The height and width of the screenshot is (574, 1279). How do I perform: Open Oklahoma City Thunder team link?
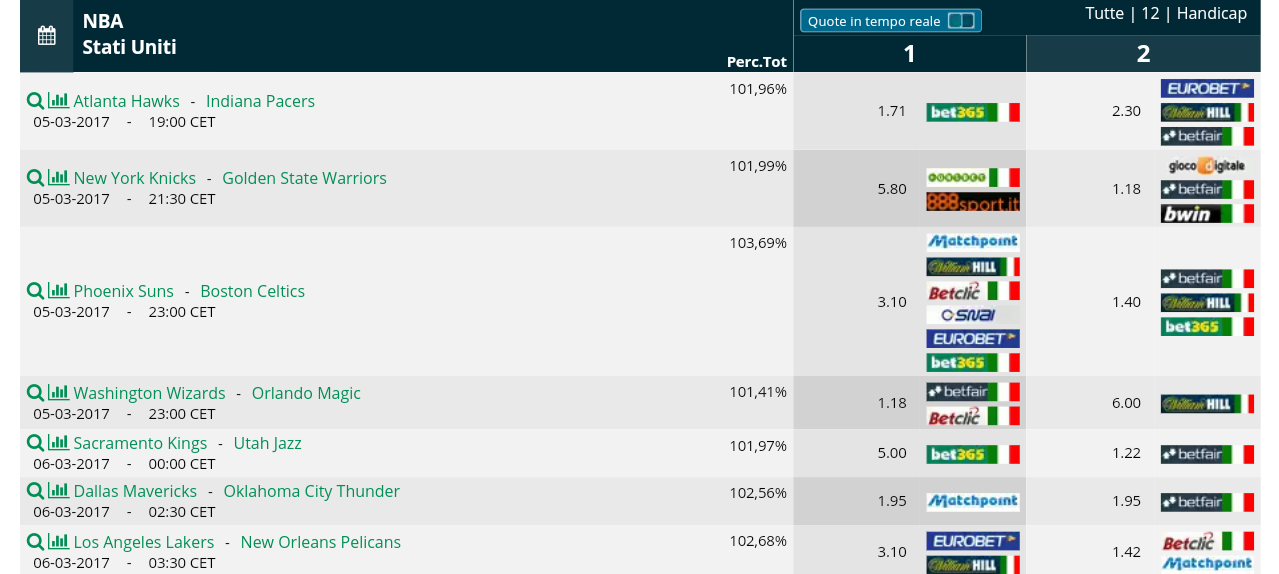[312, 491]
